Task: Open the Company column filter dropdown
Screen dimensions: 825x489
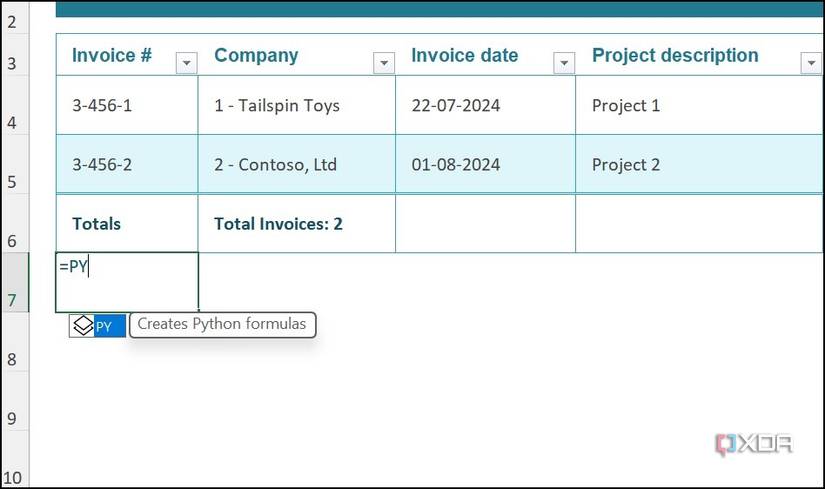Action: pos(384,63)
